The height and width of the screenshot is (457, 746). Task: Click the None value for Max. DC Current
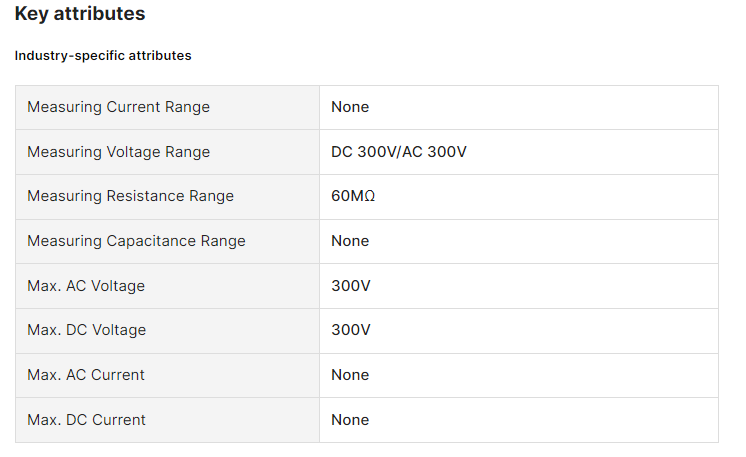click(350, 420)
